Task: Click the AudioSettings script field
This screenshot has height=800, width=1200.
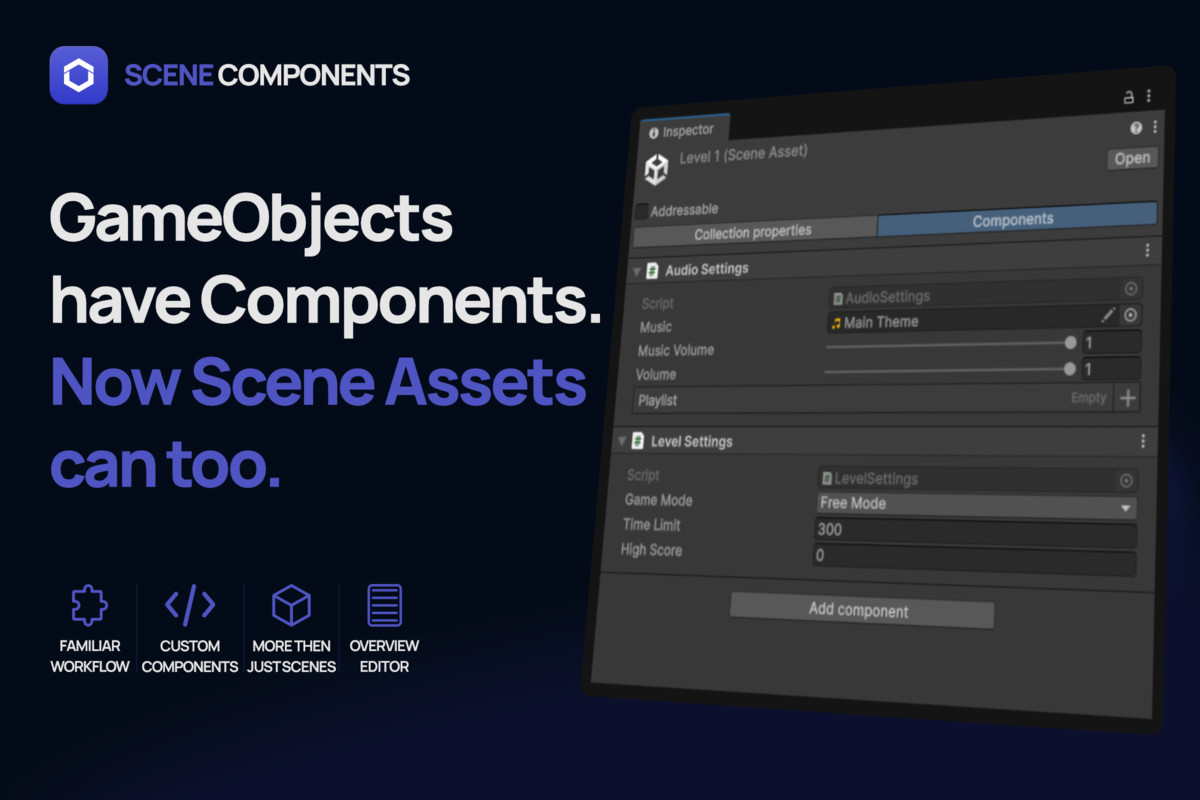Action: coord(985,293)
